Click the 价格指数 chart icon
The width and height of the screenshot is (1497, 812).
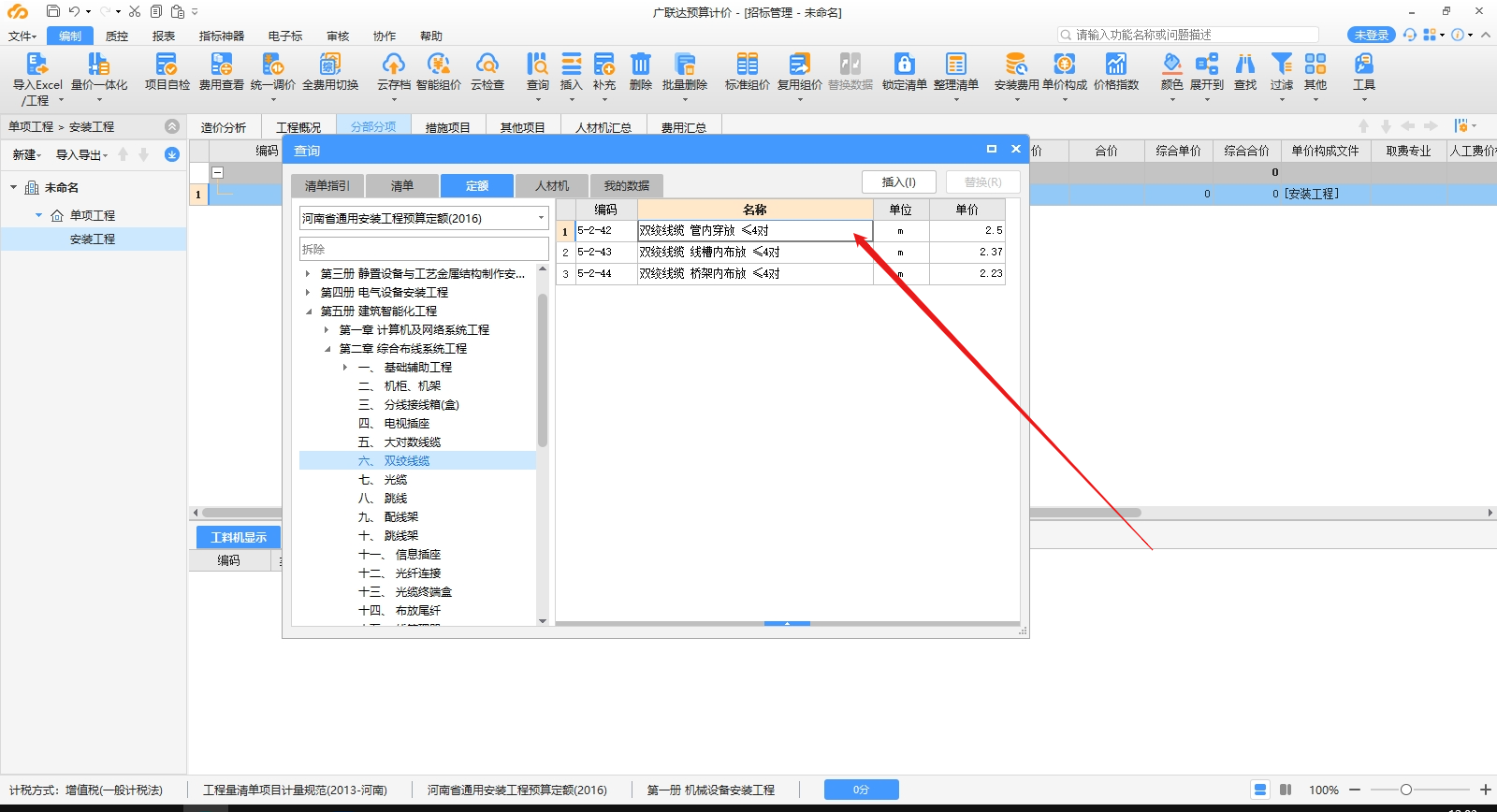point(1116,64)
